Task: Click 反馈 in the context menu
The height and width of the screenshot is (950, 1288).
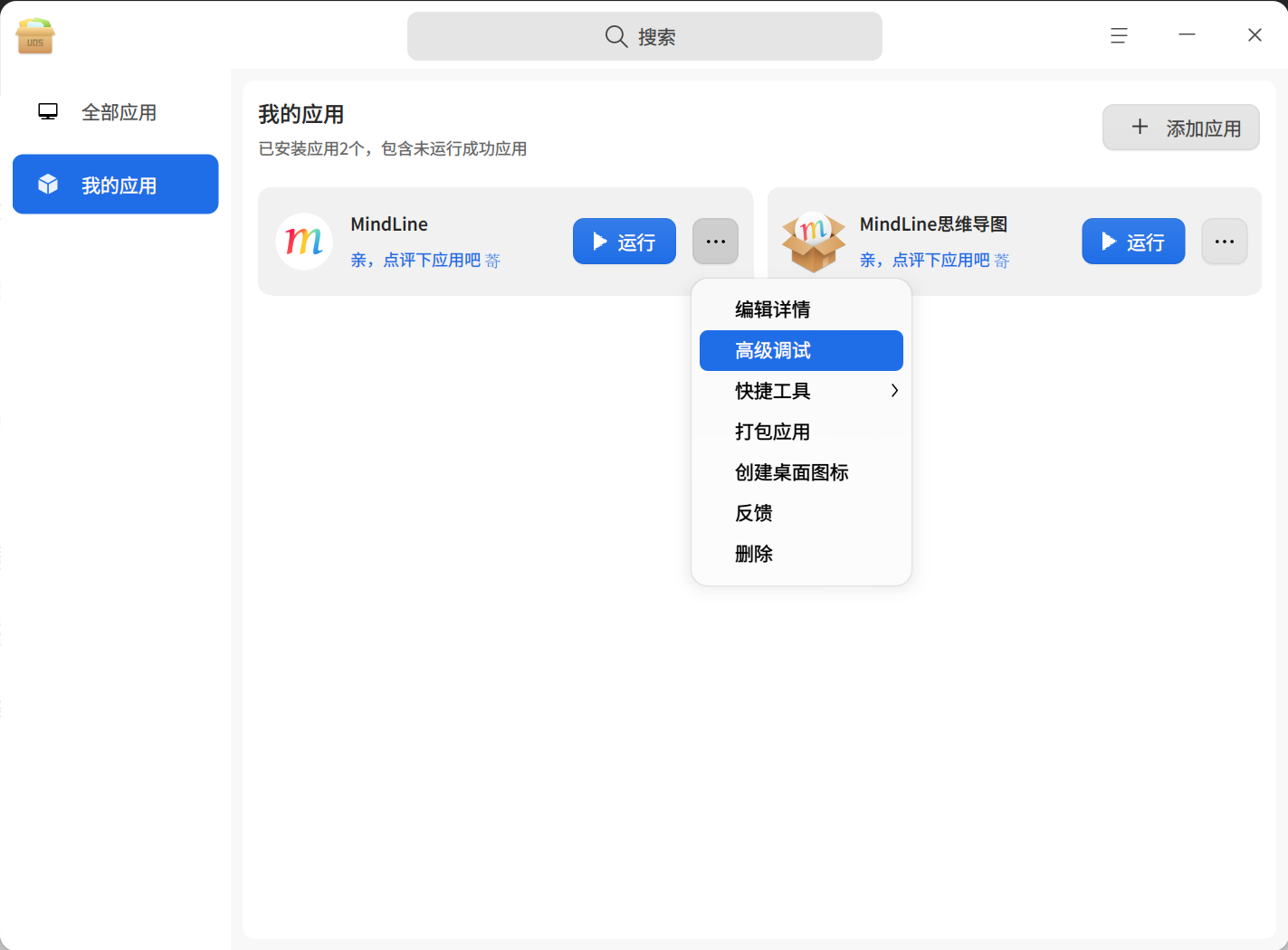Action: coord(801,513)
